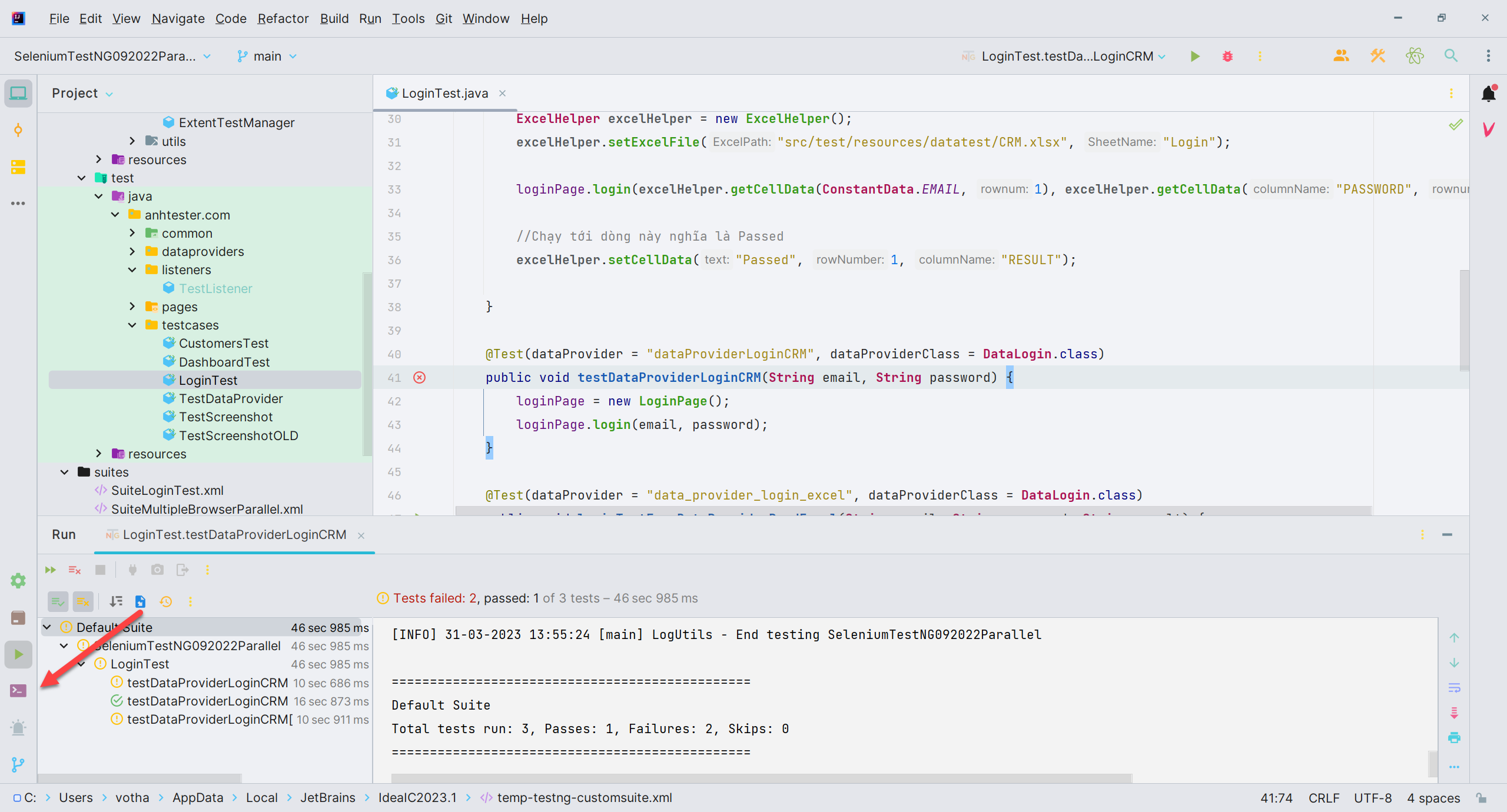Toggle show passed tests filter
This screenshot has height=812, width=1507.
click(58, 601)
